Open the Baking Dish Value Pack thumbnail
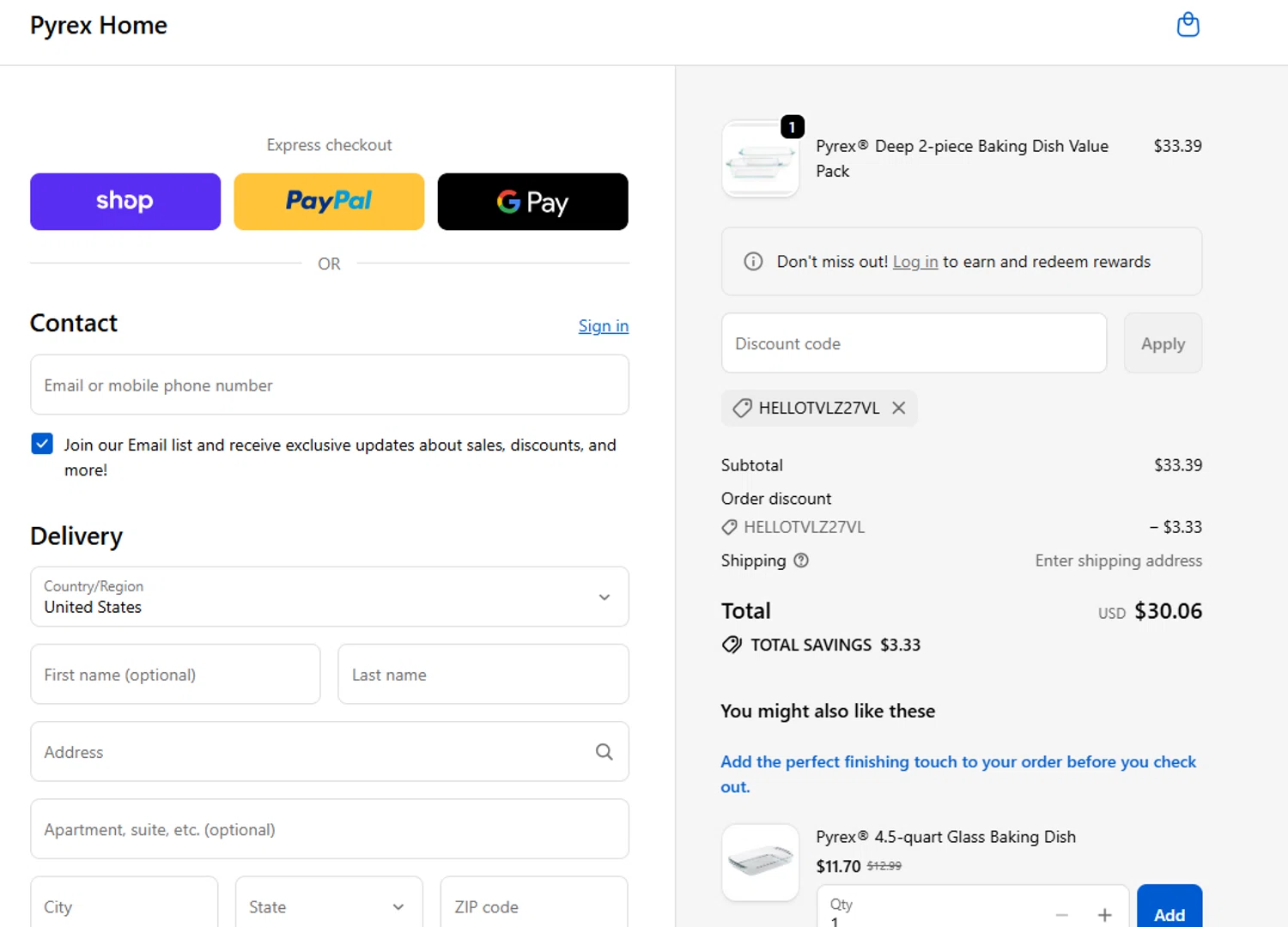 [x=761, y=160]
